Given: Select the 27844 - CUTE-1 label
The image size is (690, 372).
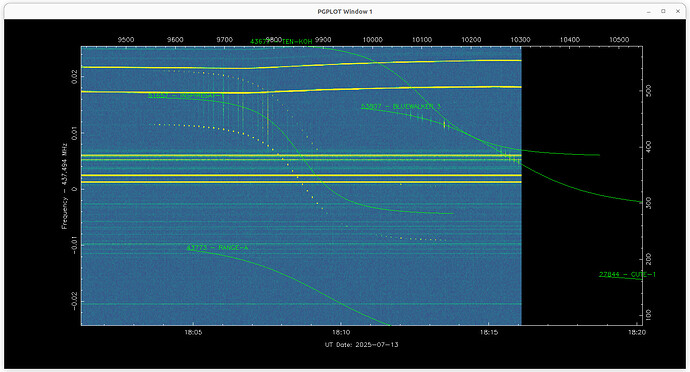Looking at the screenshot, I should pyautogui.click(x=627, y=275).
